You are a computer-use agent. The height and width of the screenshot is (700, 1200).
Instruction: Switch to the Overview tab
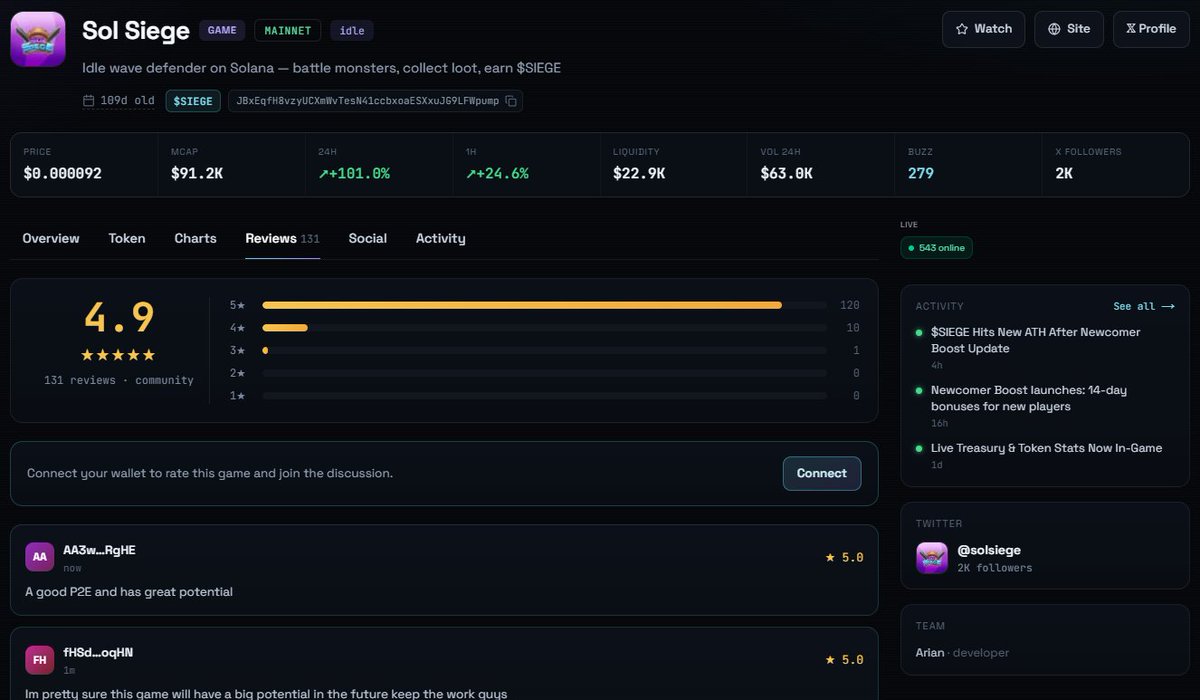click(x=51, y=238)
